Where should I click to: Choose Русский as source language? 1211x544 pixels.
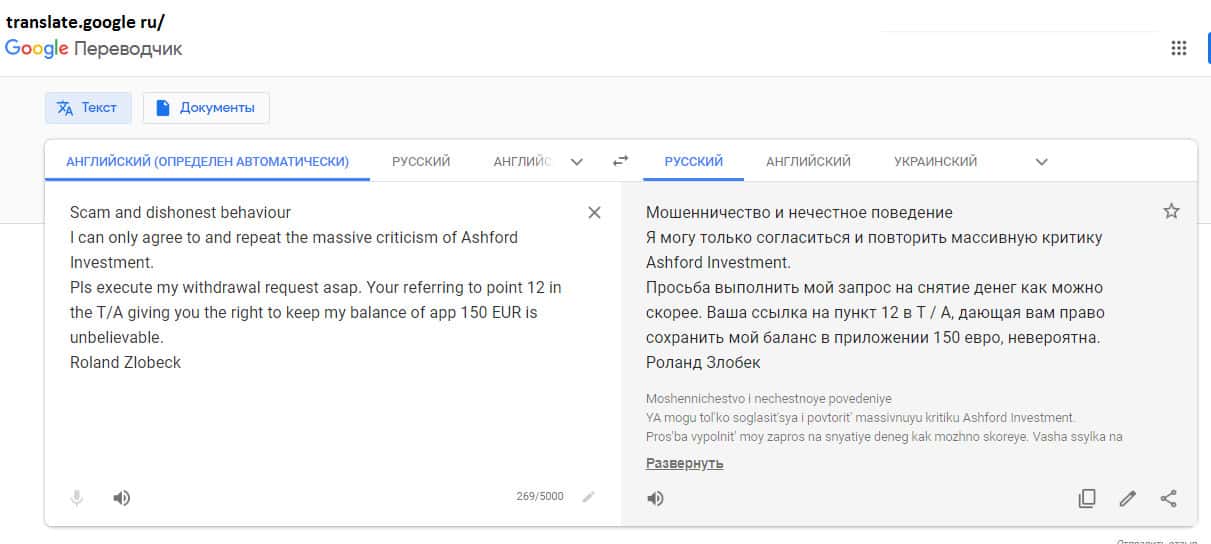pyautogui.click(x=421, y=161)
